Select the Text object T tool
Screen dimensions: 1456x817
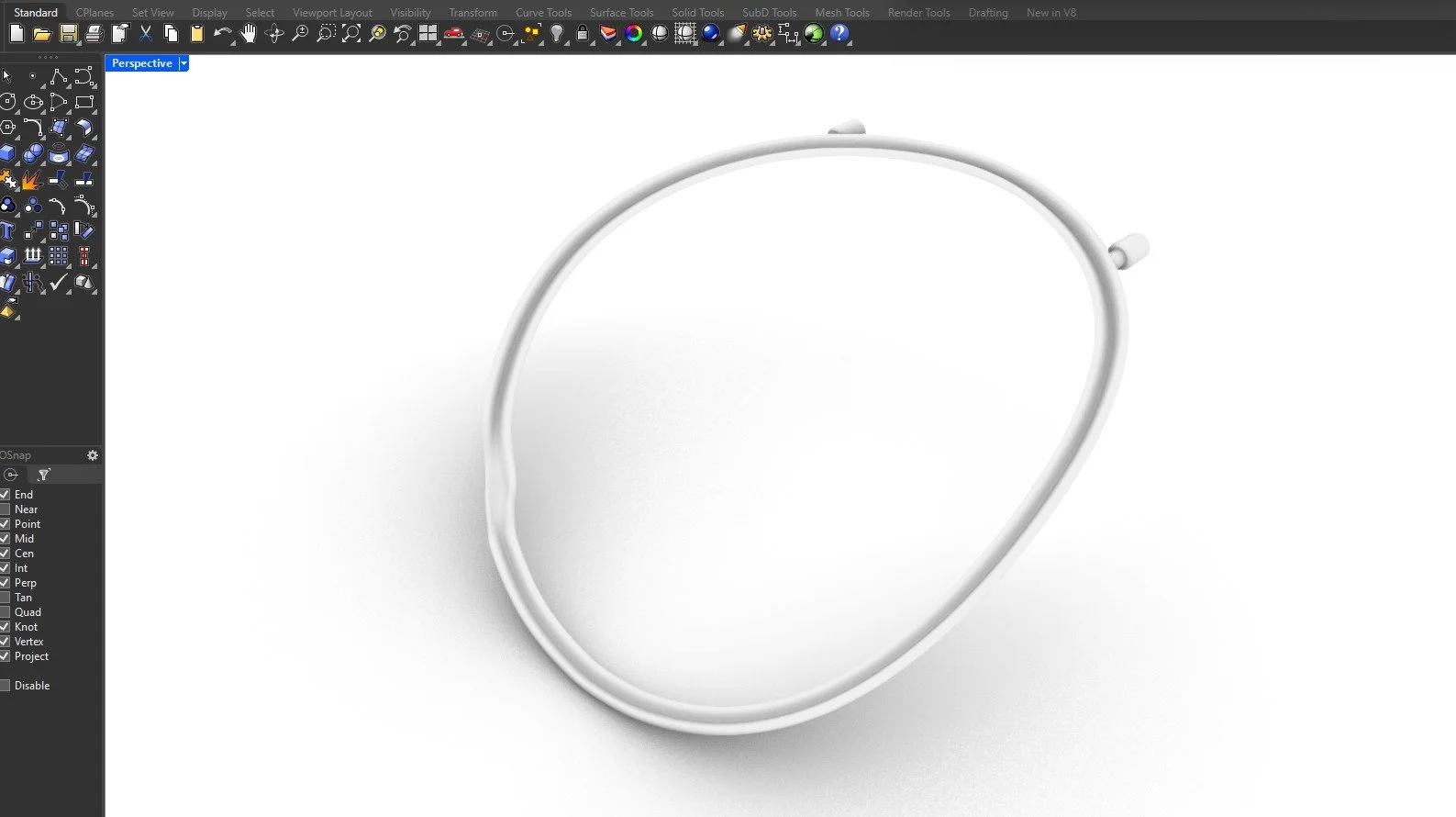point(8,230)
